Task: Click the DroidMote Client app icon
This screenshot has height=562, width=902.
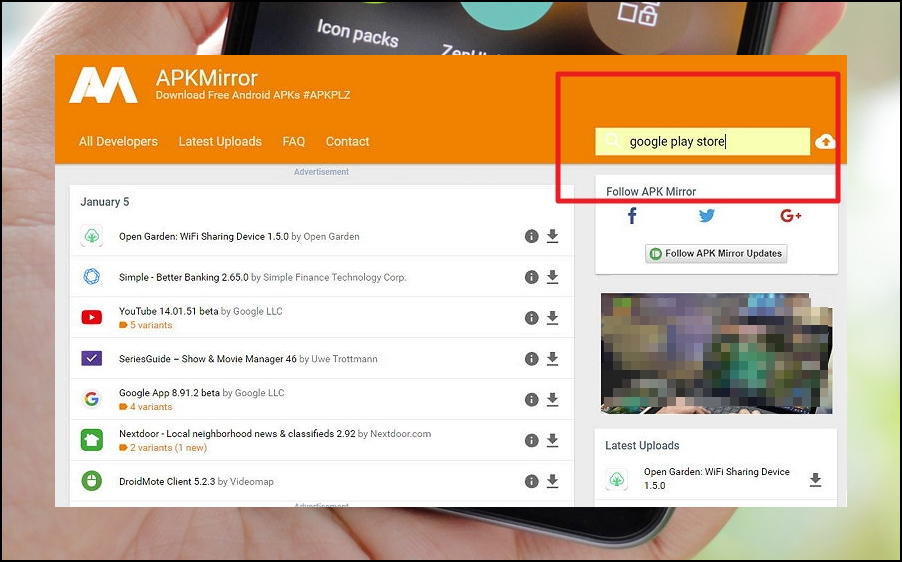Action: (x=91, y=481)
